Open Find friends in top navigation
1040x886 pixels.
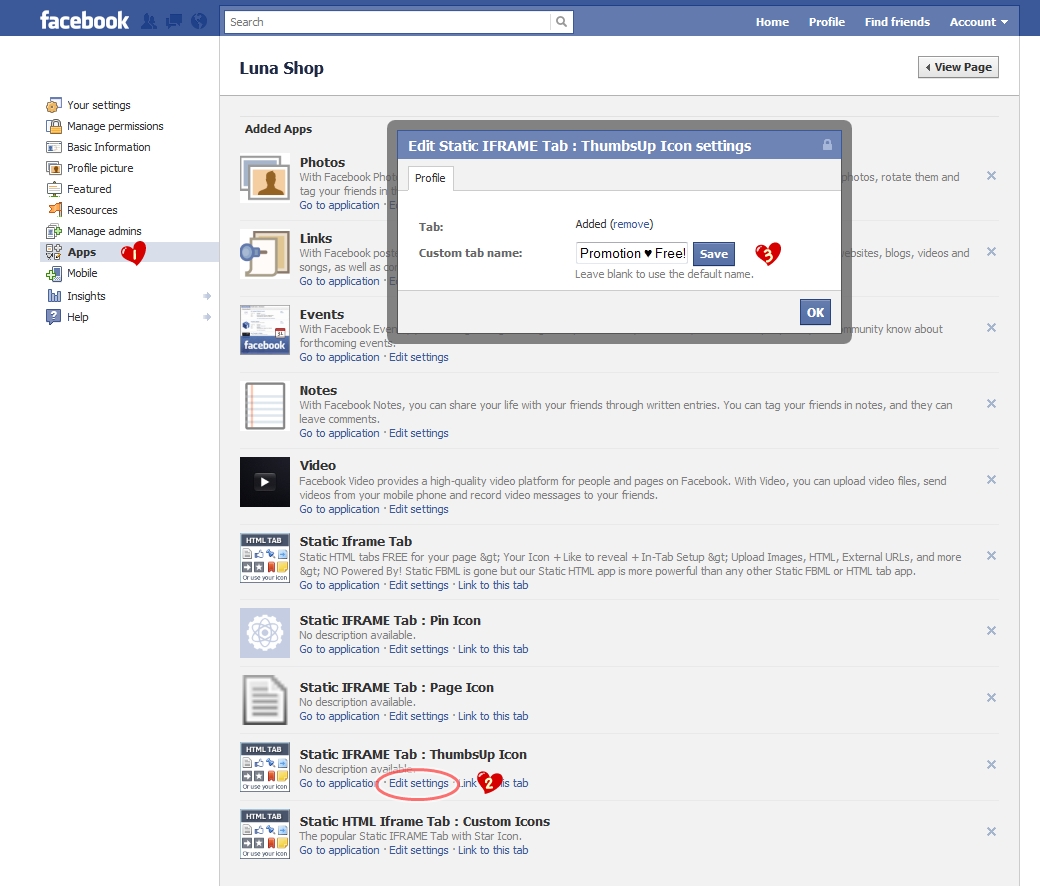tap(897, 22)
